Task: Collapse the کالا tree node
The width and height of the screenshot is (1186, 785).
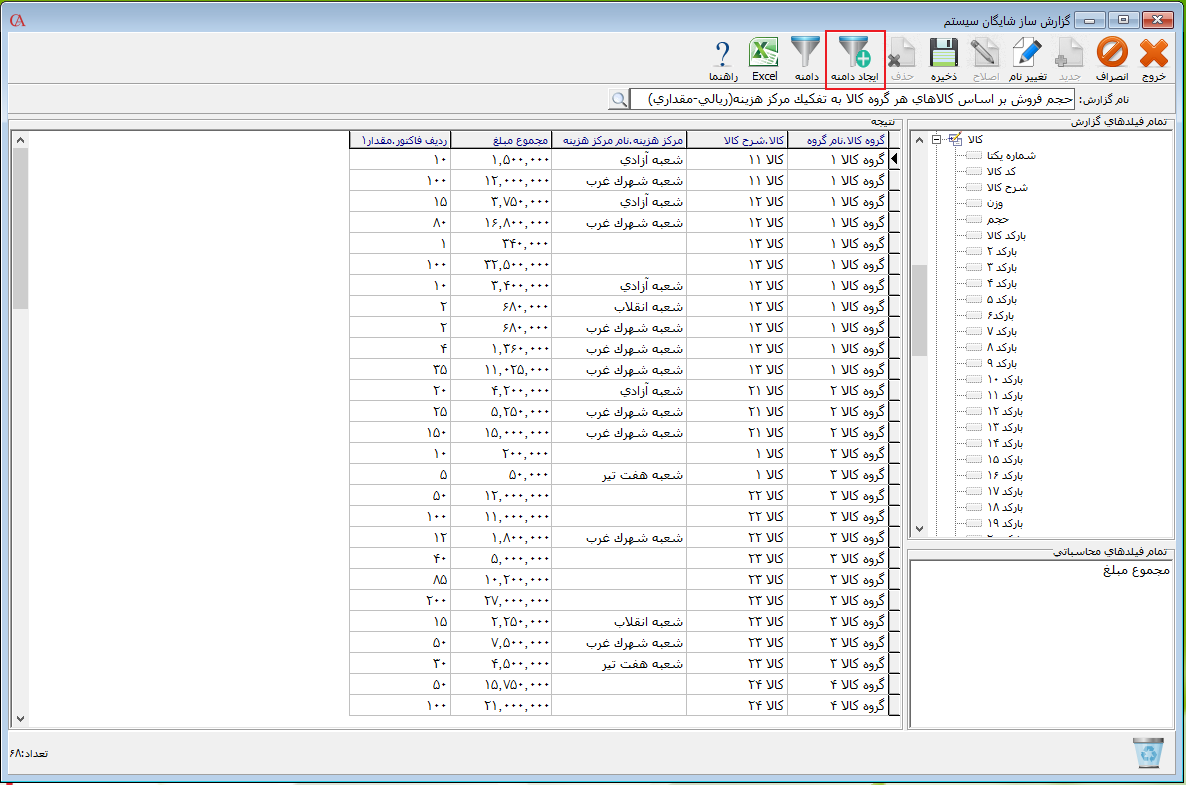Action: coord(936,139)
